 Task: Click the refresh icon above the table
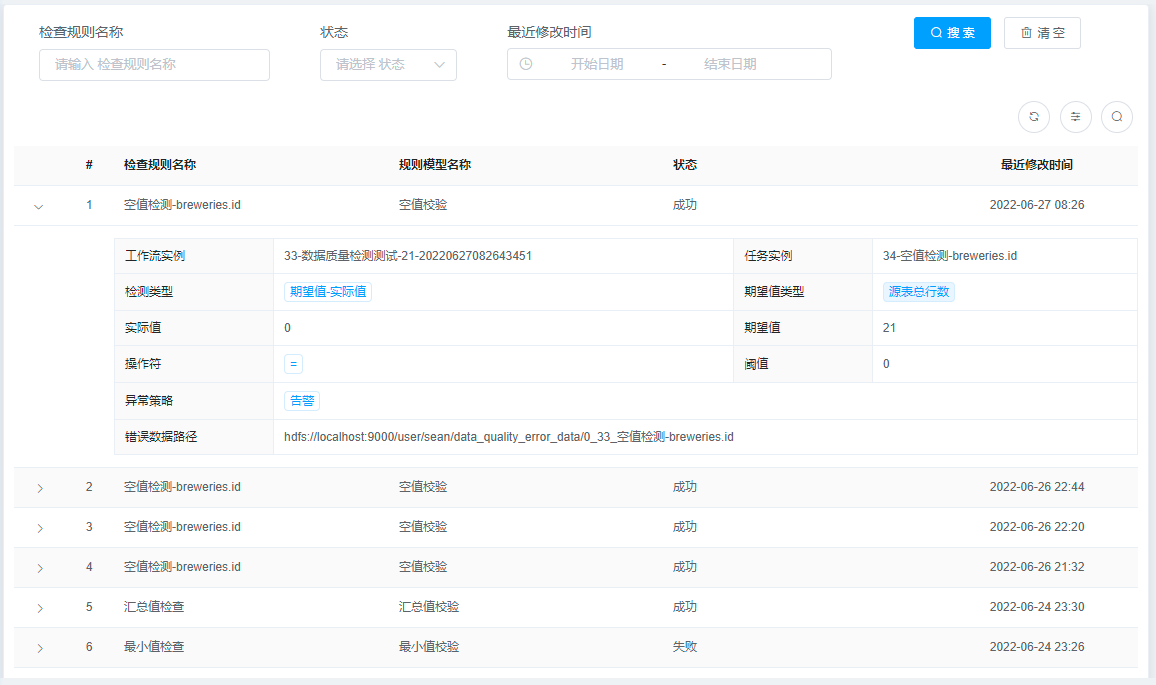click(1034, 117)
